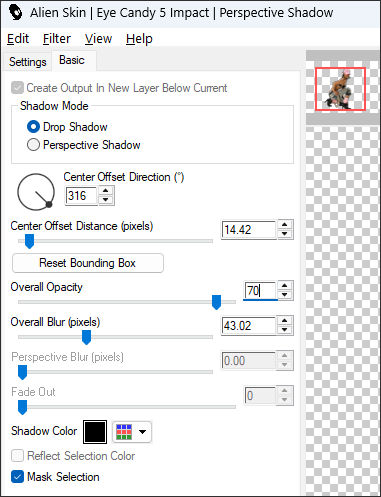Uncheck the Mask Selection checkbox
Viewport: 381px width, 497px height.
[17, 477]
